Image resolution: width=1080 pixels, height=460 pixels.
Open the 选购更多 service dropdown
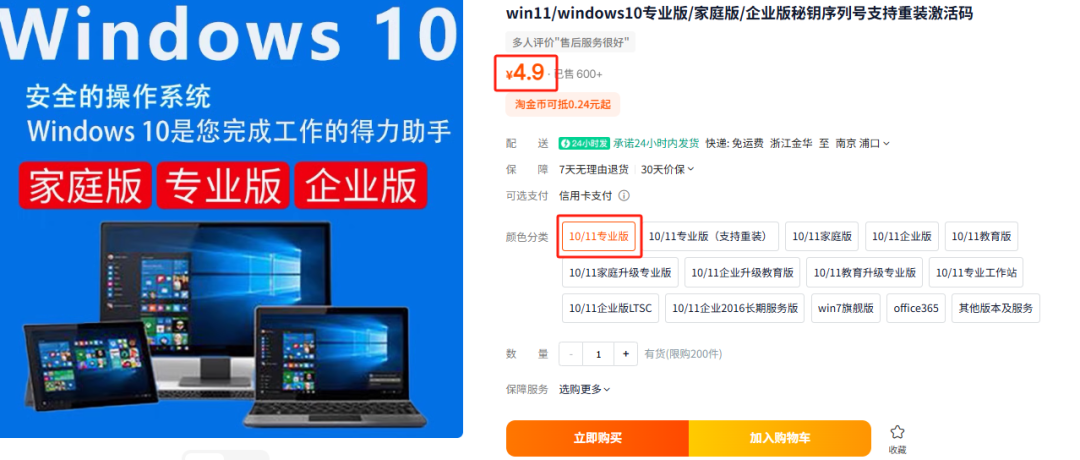(x=585, y=389)
